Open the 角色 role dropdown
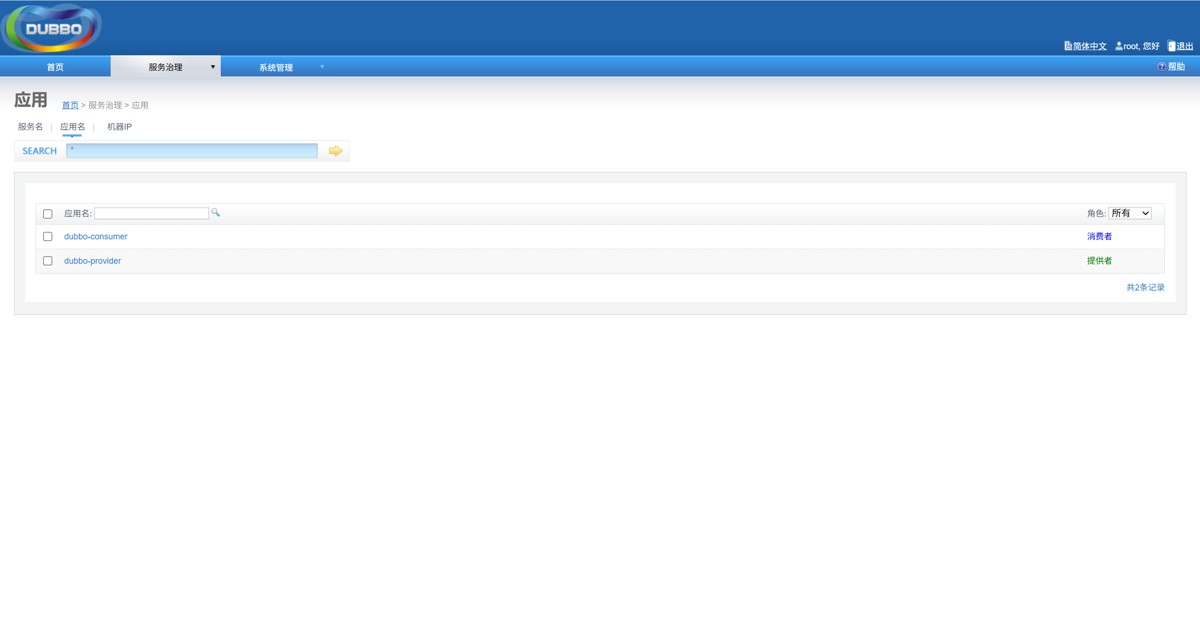This screenshot has width=1200, height=631. coord(1130,213)
